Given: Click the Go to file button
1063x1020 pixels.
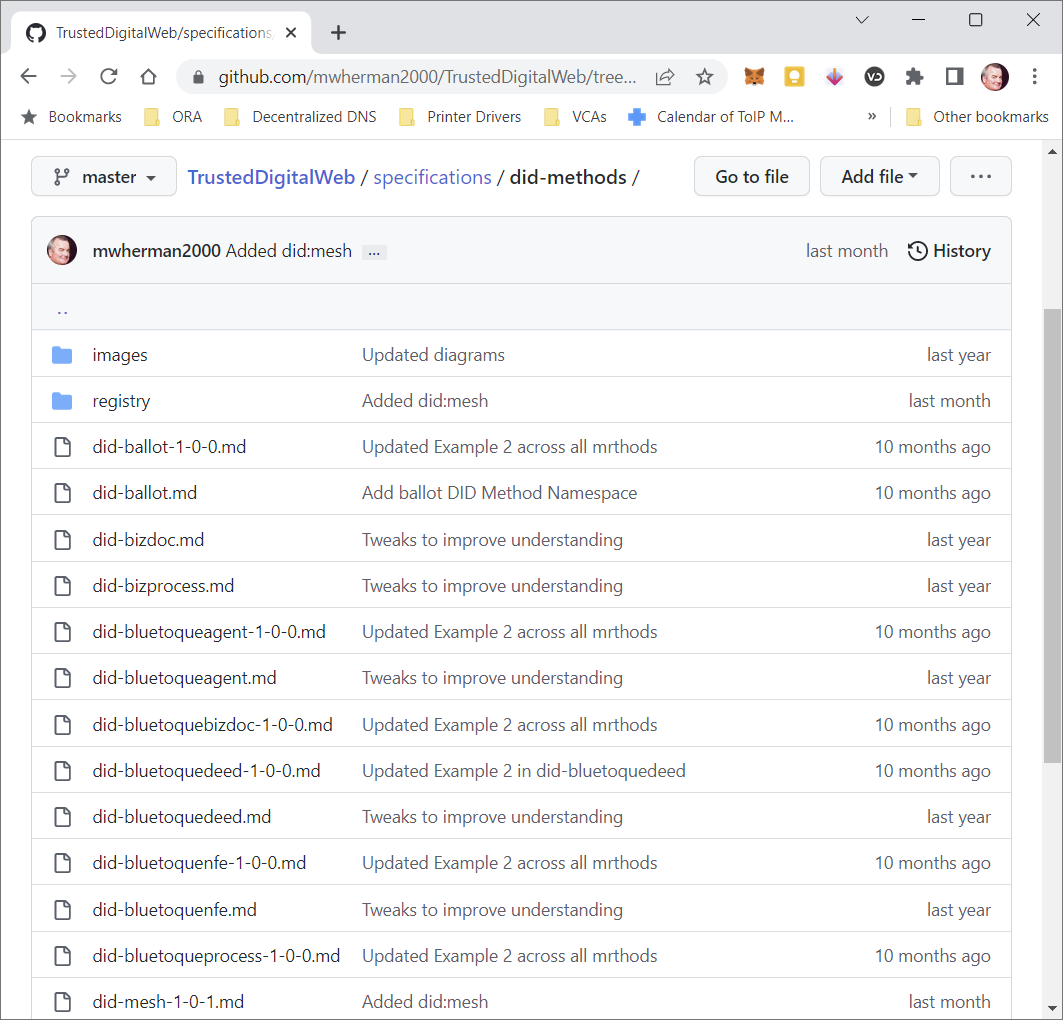Looking at the screenshot, I should coord(752,177).
